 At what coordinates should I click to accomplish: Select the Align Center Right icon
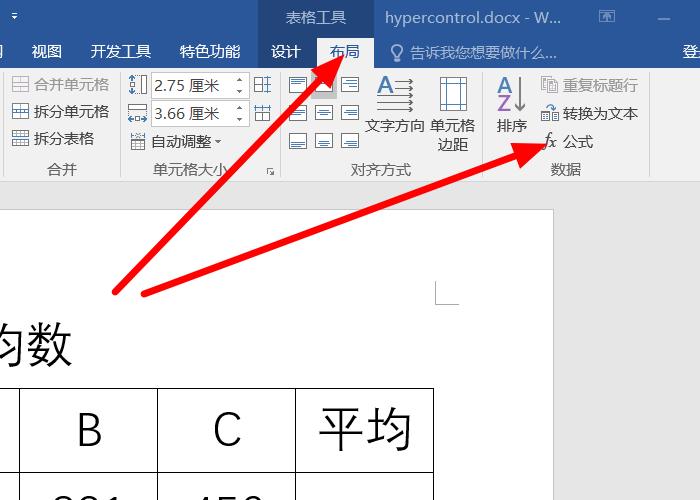tap(350, 112)
